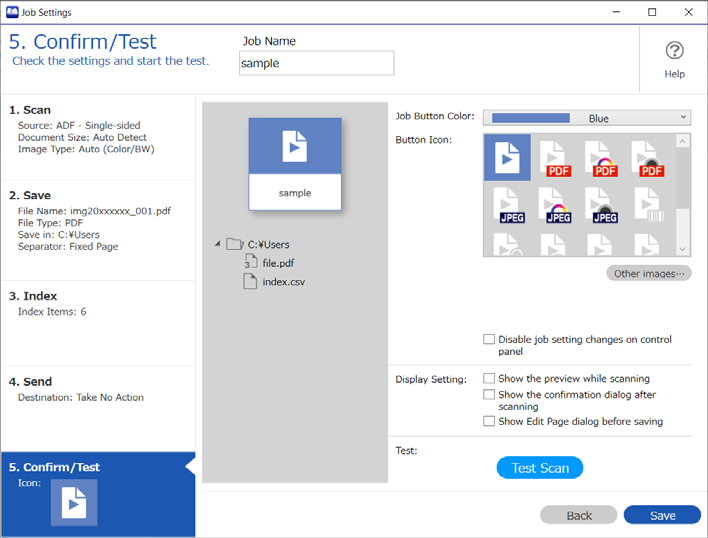Start the Test Scan
The width and height of the screenshot is (708, 538).
point(540,468)
